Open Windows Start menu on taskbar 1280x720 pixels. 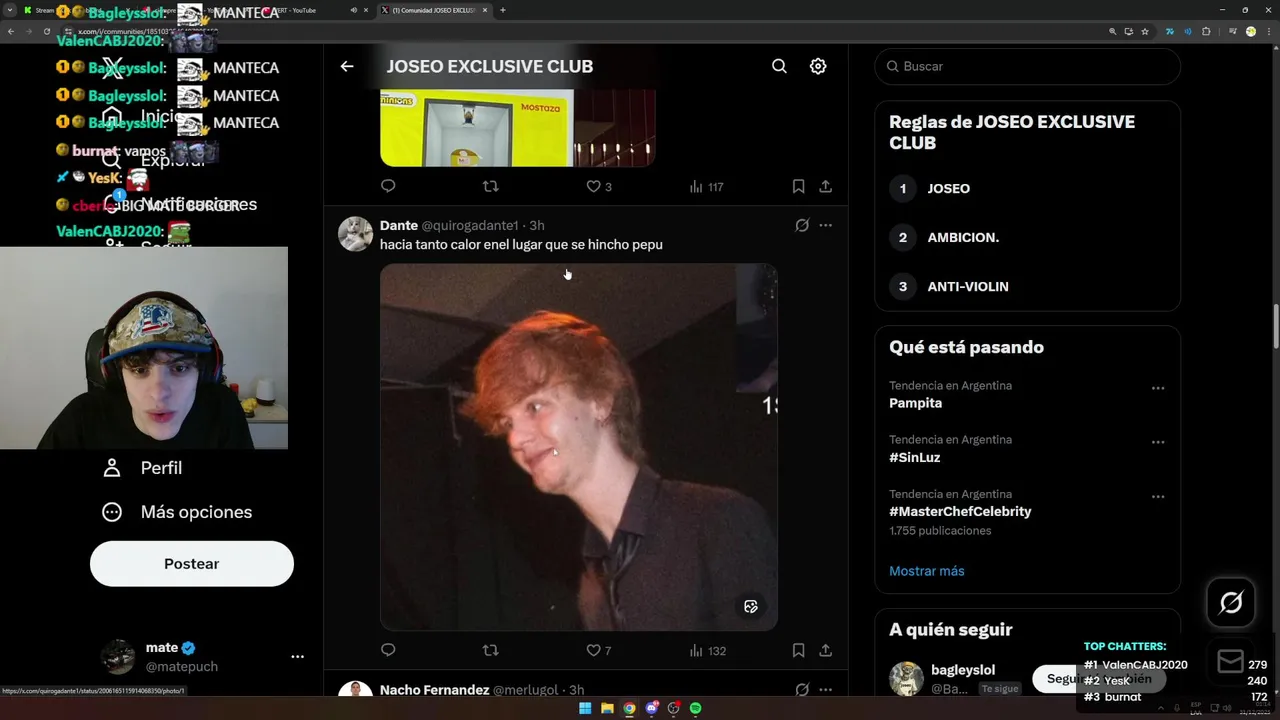click(585, 708)
